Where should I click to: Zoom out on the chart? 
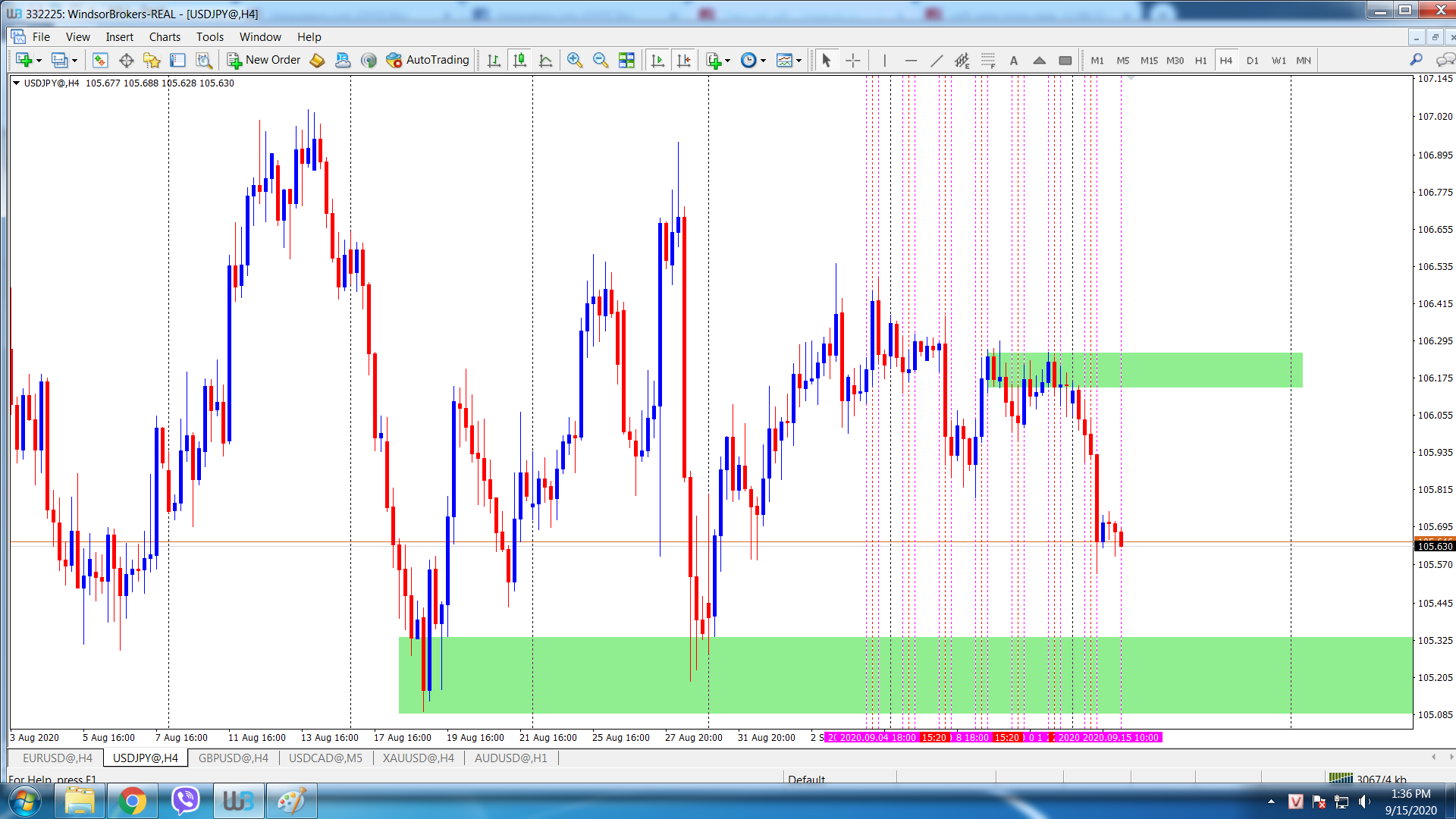pyautogui.click(x=601, y=60)
